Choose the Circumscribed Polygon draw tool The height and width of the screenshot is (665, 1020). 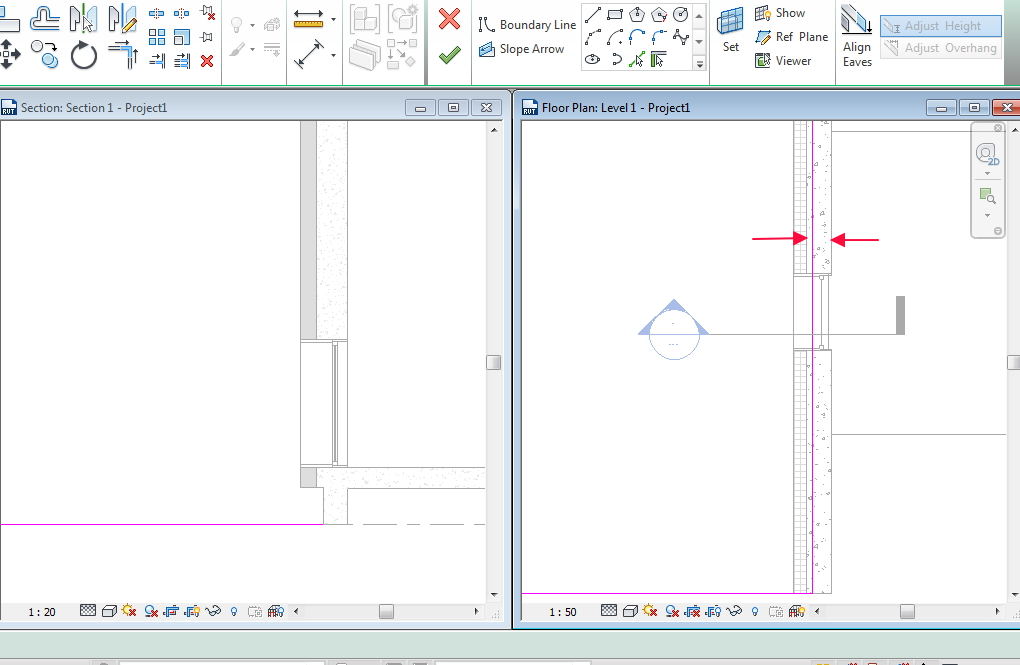point(659,14)
